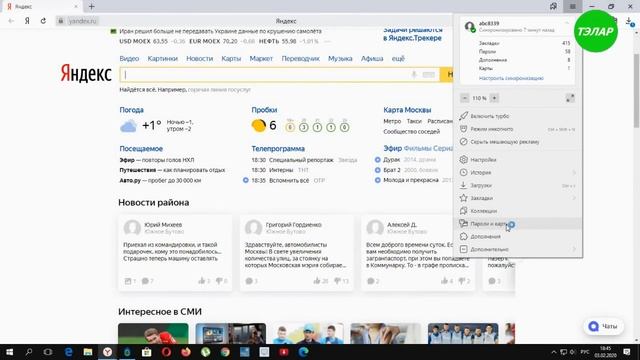Open Microsoft Store in taskbar
The height and width of the screenshot is (360, 640).
(147, 352)
